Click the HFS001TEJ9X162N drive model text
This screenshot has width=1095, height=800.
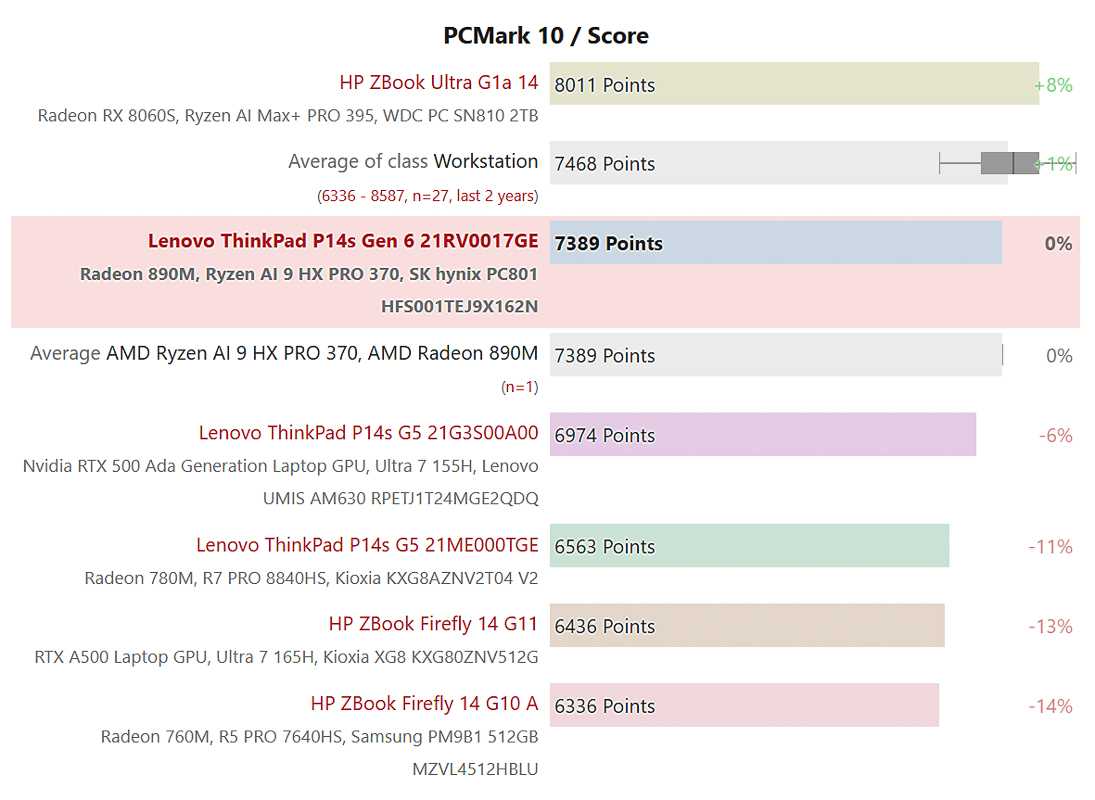tap(460, 306)
